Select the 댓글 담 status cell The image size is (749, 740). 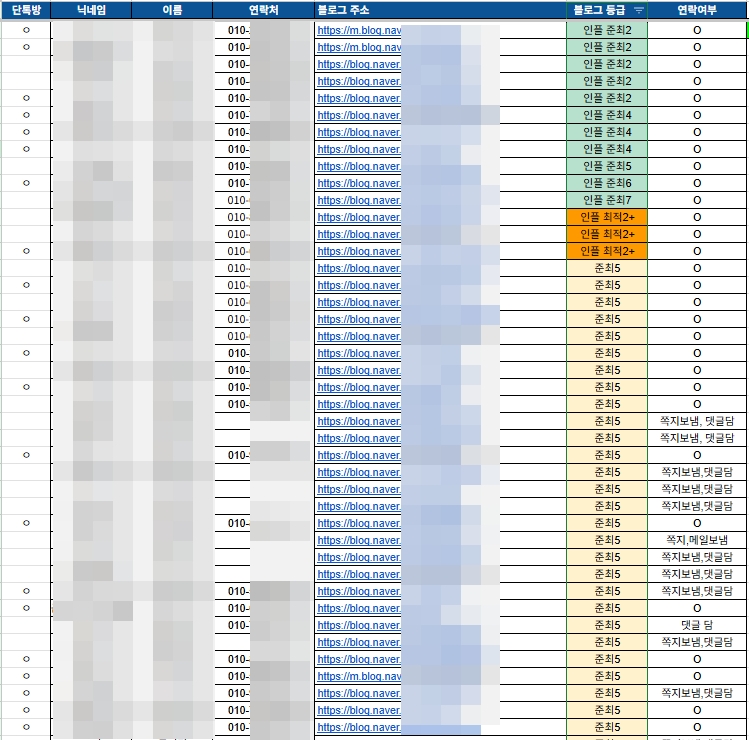click(x=697, y=625)
